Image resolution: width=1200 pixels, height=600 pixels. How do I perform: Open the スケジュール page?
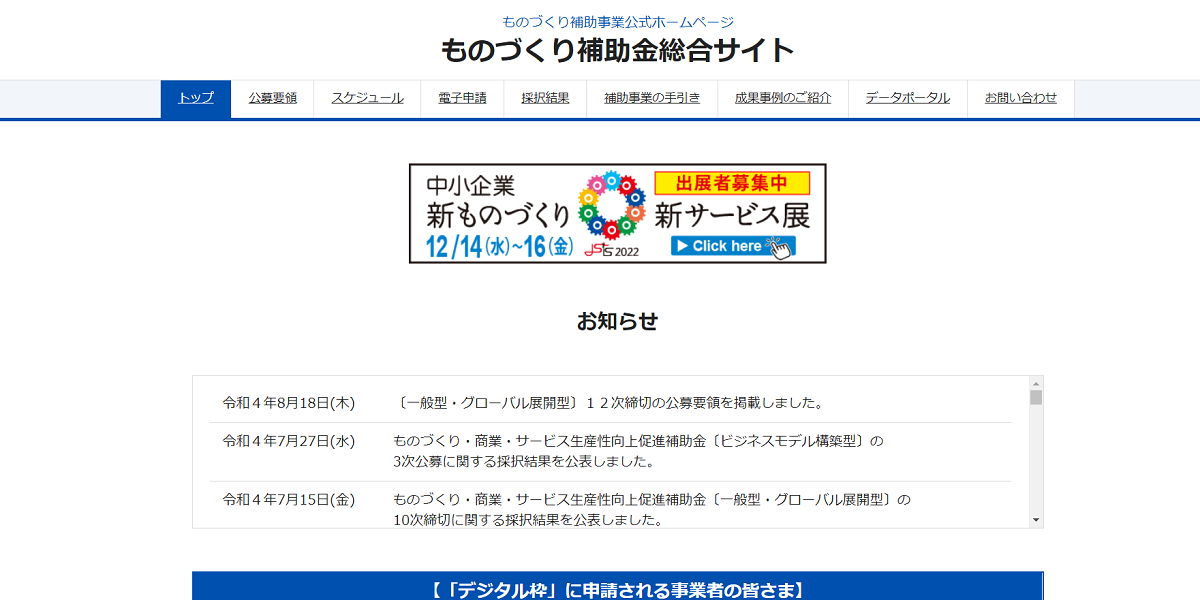pyautogui.click(x=366, y=98)
